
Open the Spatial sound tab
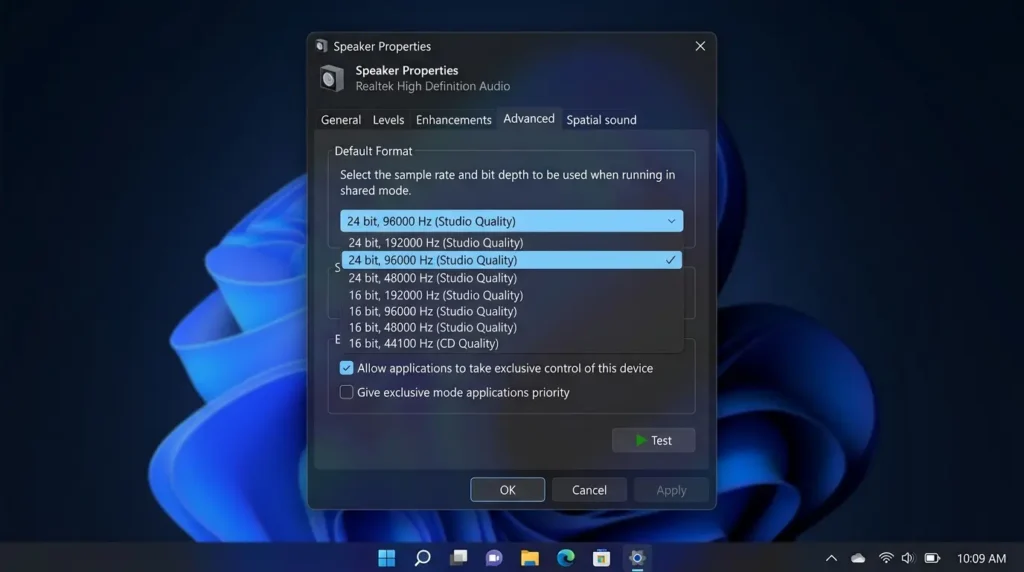[x=601, y=120]
